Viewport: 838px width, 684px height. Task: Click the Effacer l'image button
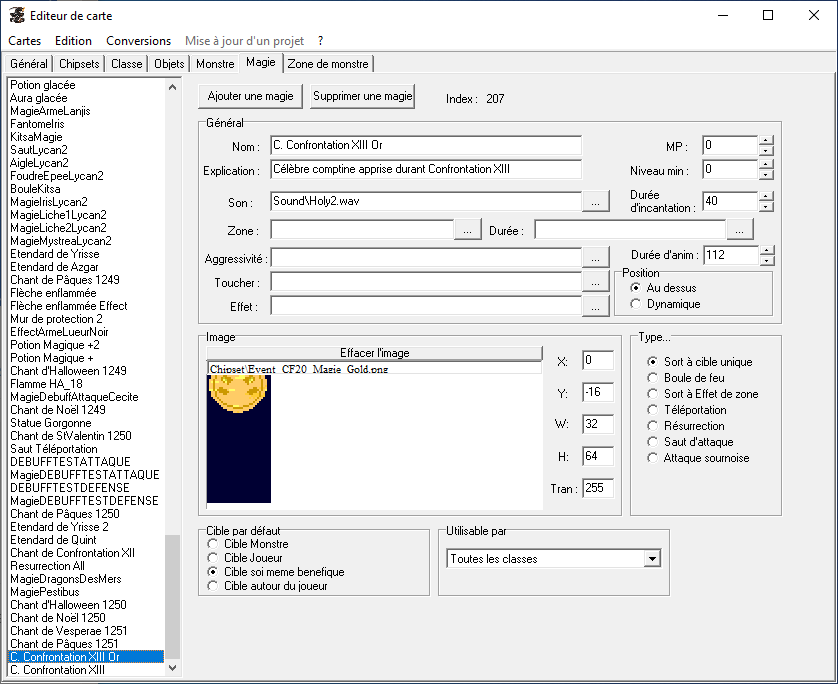[374, 353]
